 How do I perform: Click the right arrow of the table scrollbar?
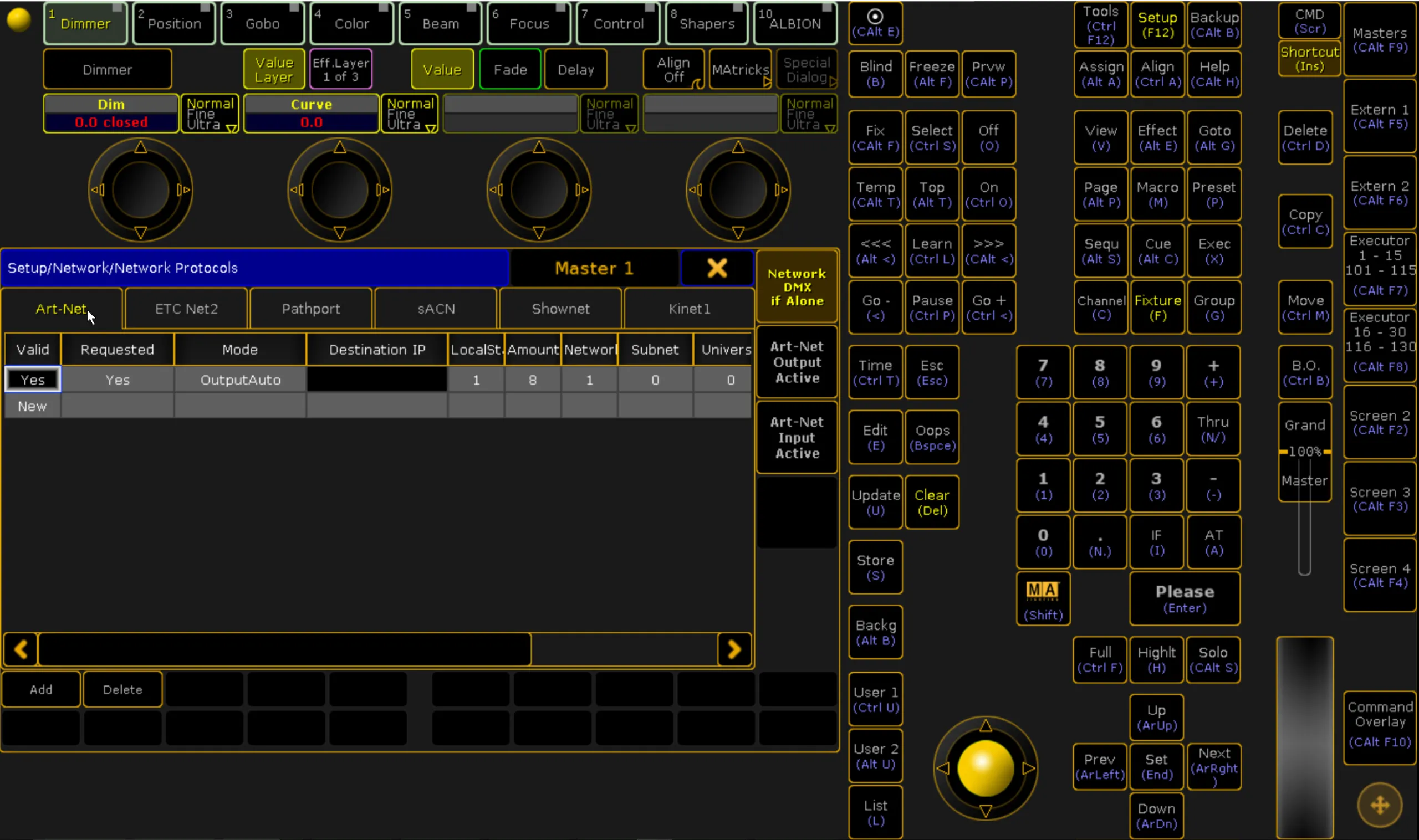click(734, 649)
